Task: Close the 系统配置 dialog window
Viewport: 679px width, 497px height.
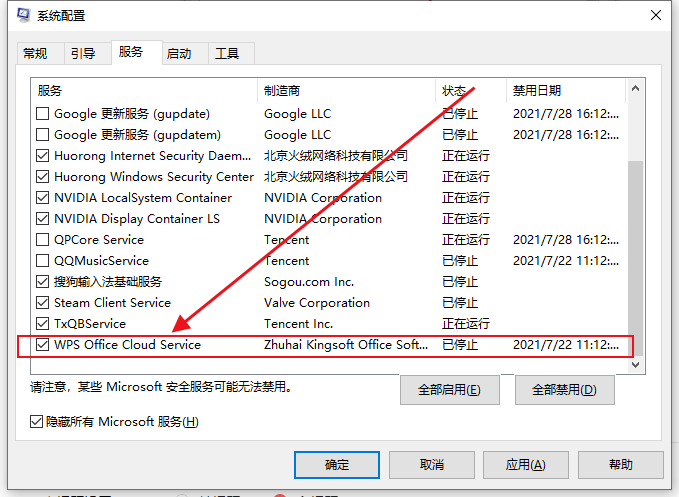Action: 656,16
